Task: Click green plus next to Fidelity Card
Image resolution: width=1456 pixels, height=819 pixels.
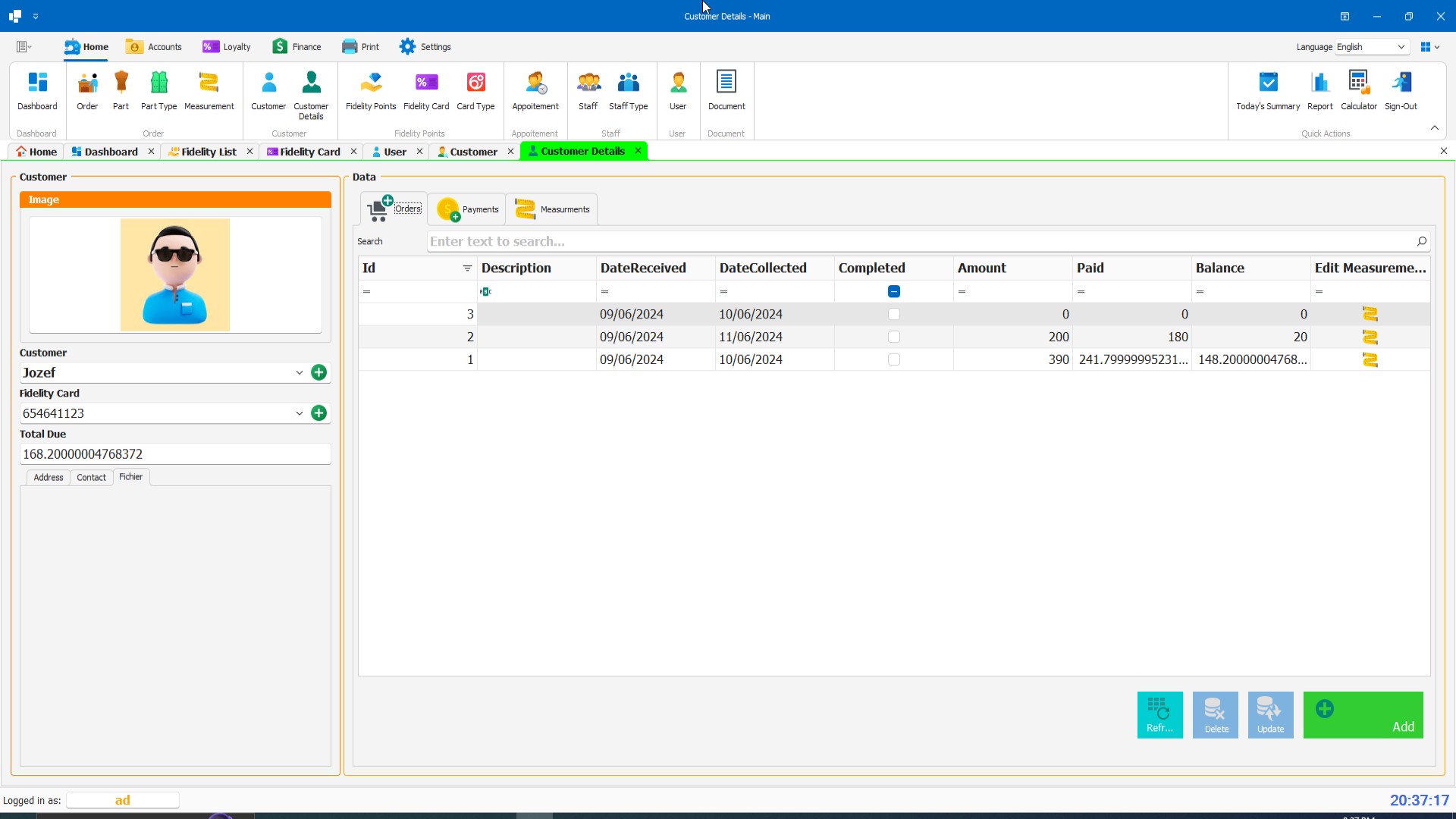Action: [318, 413]
